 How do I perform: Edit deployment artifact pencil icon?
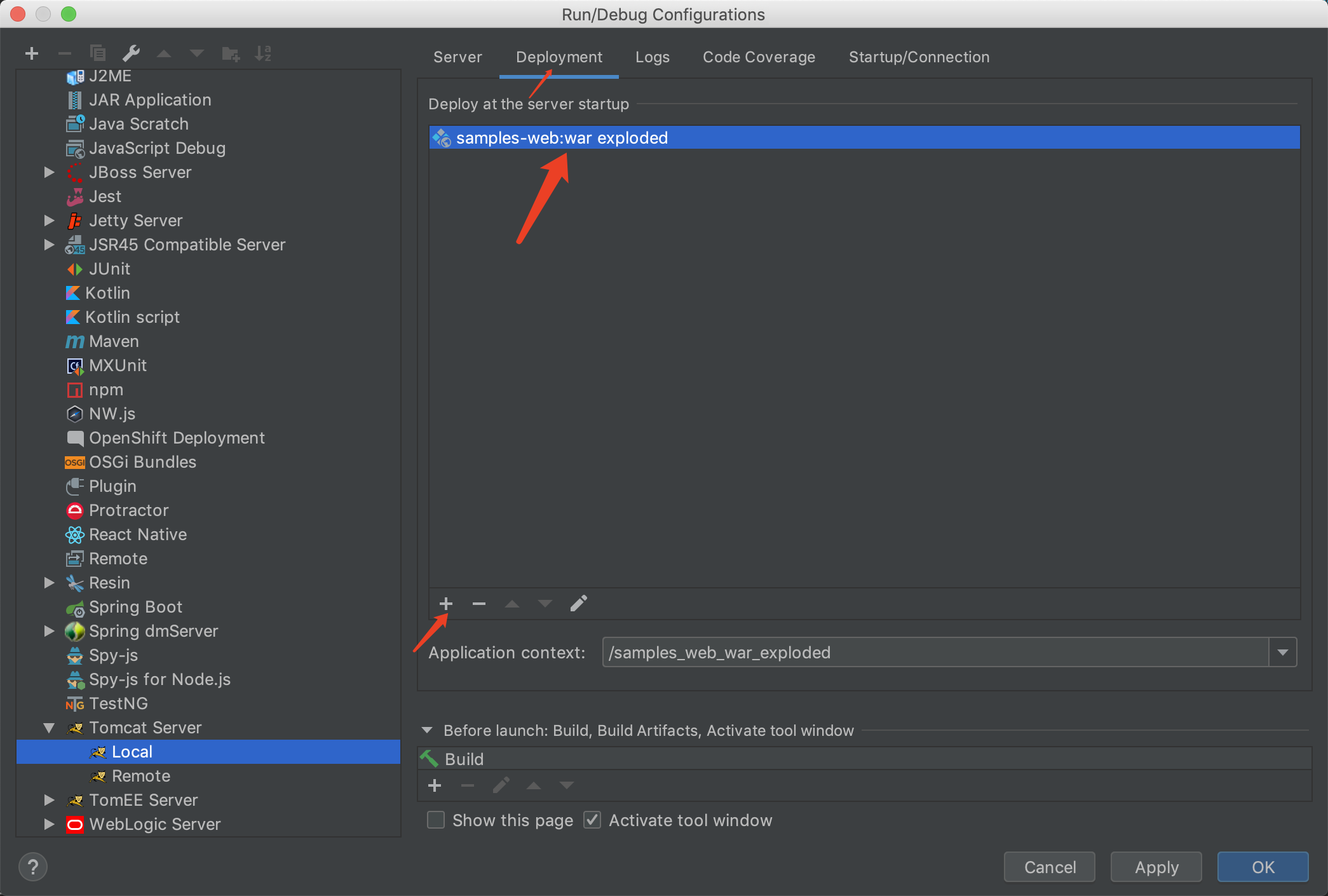pyautogui.click(x=578, y=604)
